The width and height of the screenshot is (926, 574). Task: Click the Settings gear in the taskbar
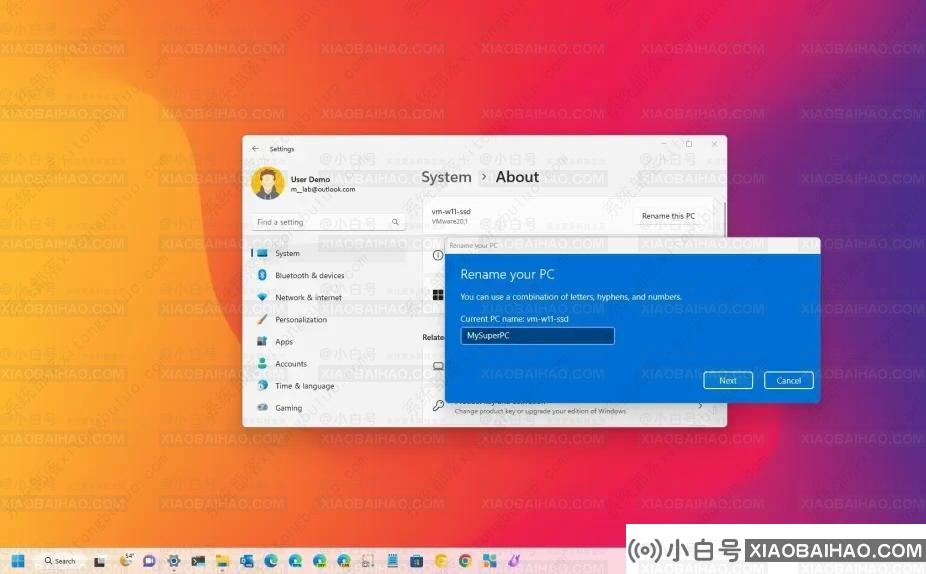174,561
